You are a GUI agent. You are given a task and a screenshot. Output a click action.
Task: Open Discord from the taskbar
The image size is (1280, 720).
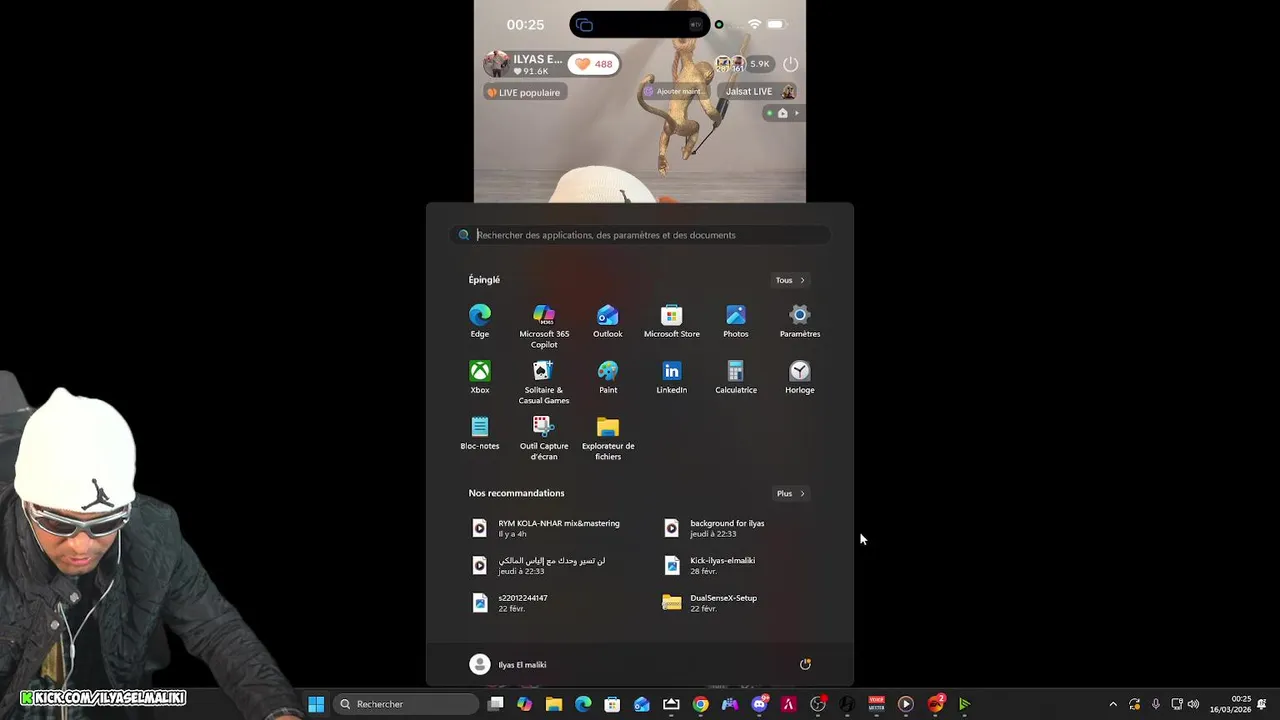click(759, 704)
